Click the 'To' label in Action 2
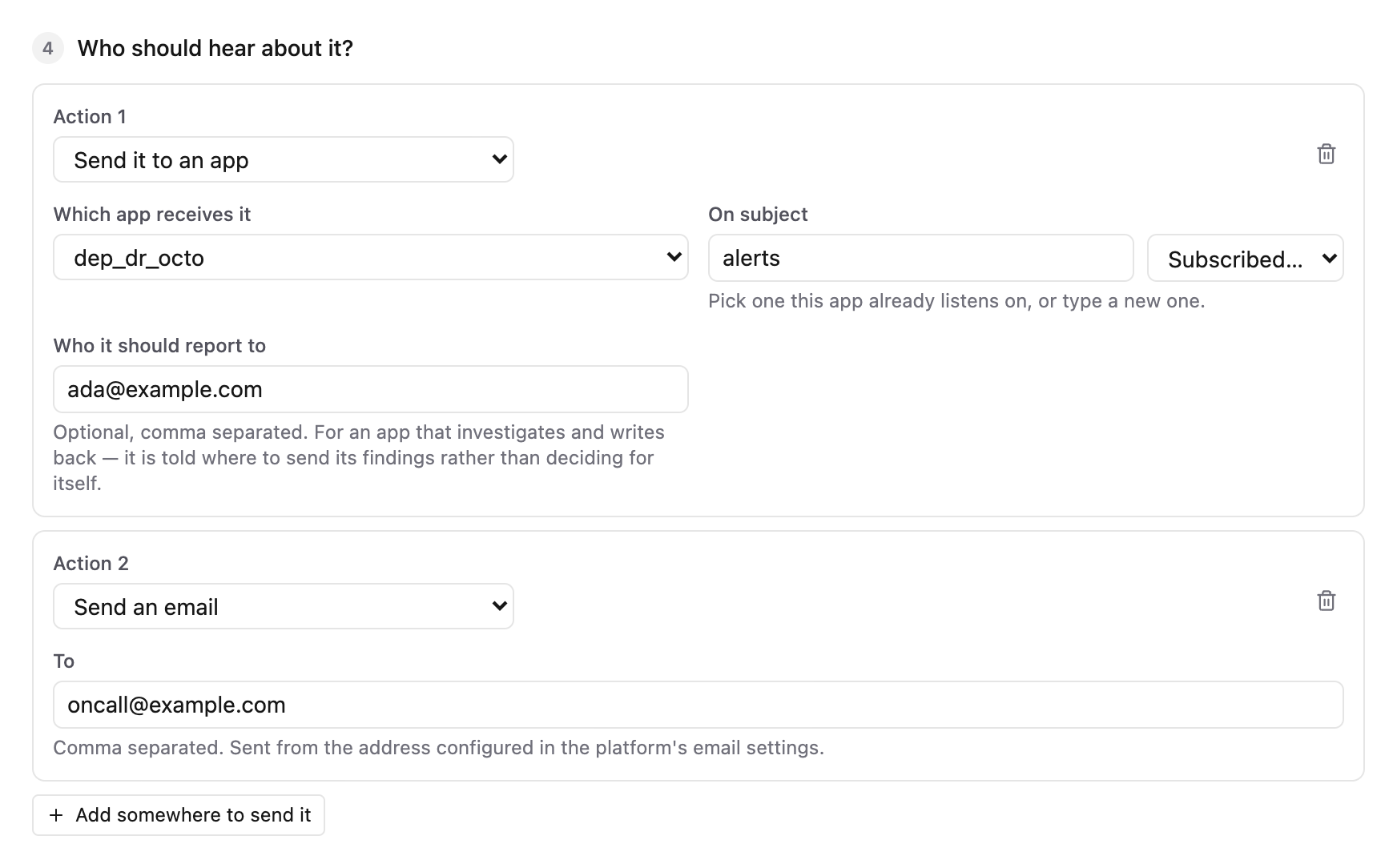The height and width of the screenshot is (868, 1397). coord(64,661)
